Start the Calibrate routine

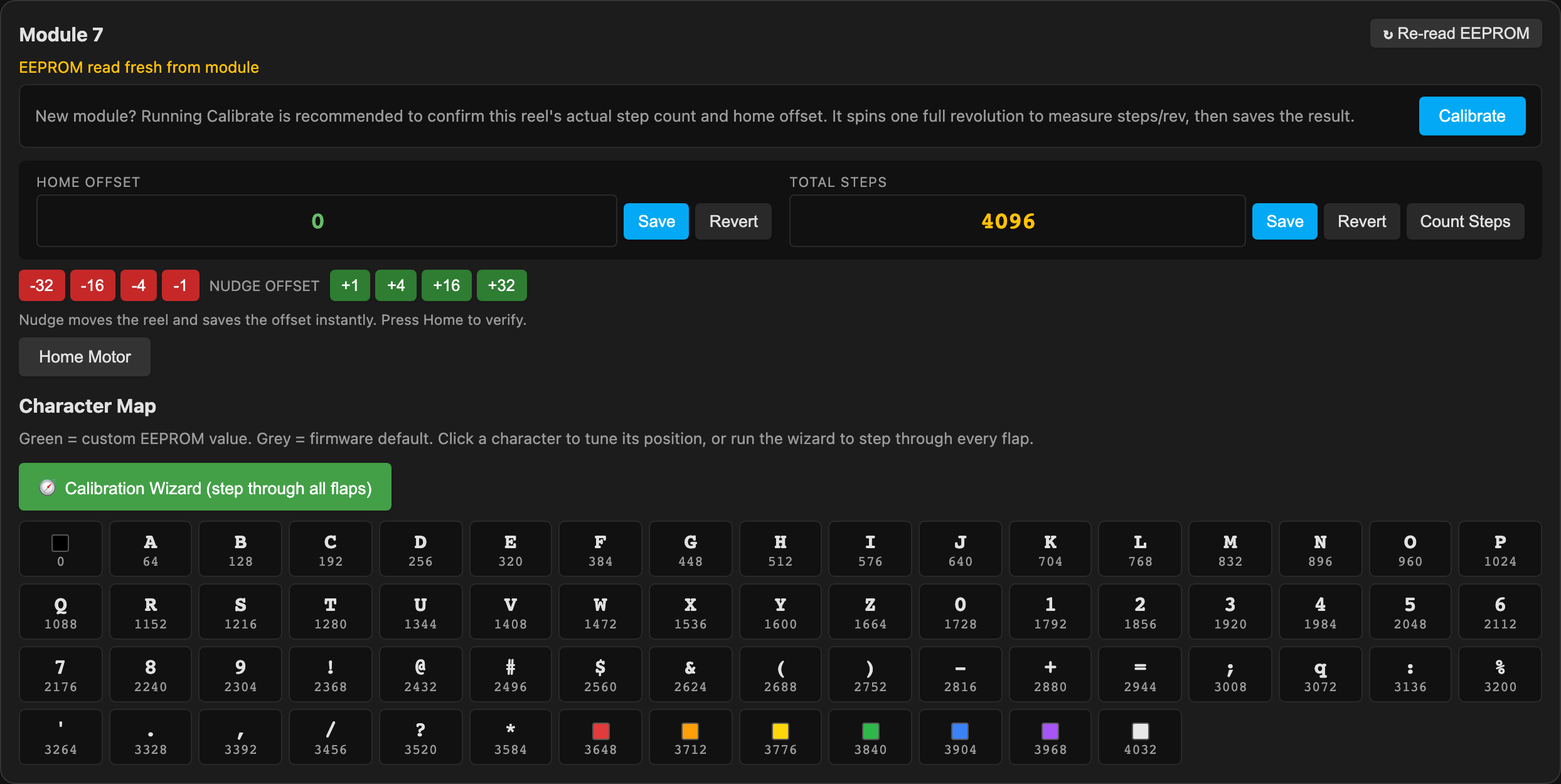(x=1472, y=116)
